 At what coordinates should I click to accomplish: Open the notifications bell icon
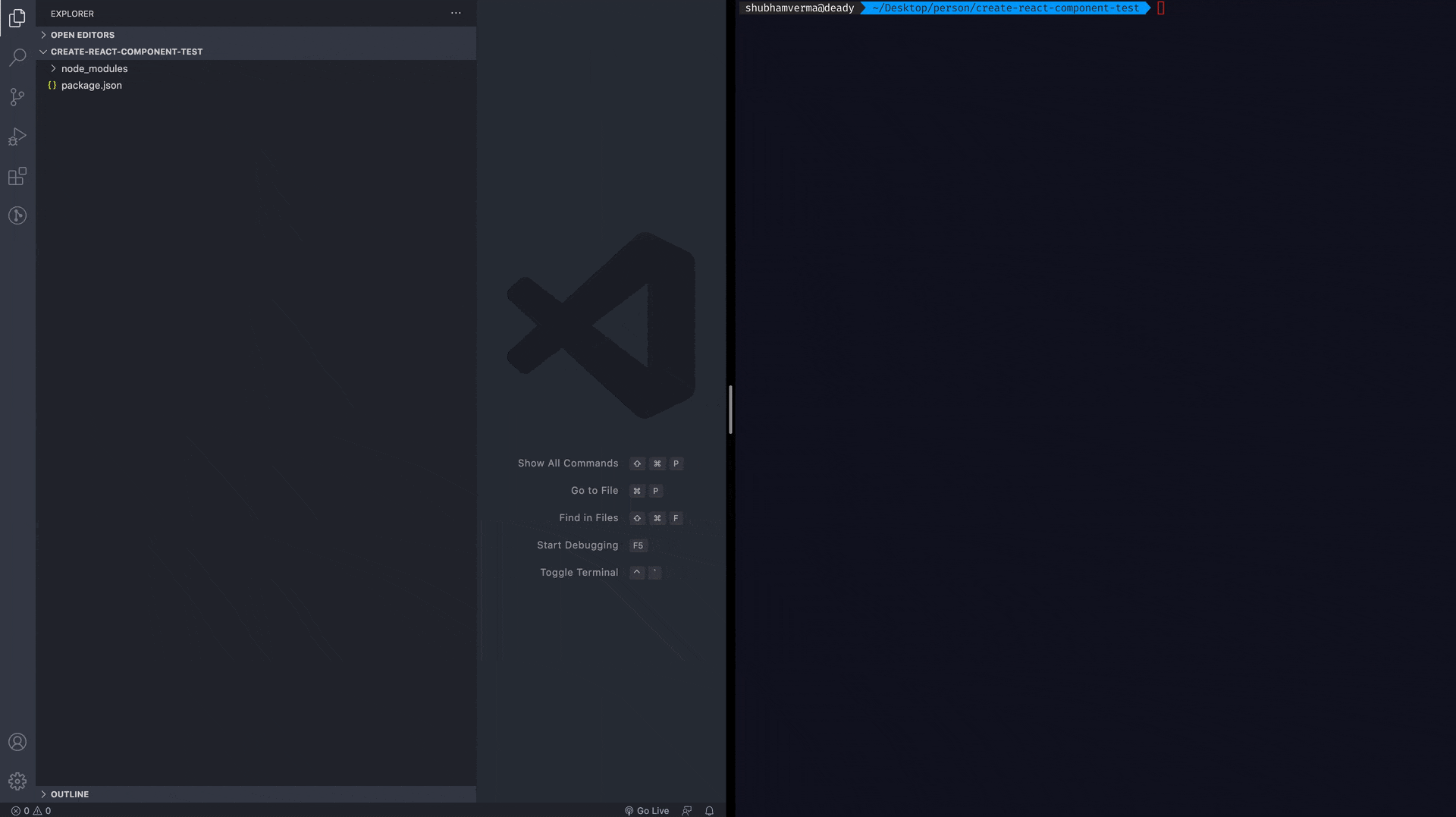point(710,811)
